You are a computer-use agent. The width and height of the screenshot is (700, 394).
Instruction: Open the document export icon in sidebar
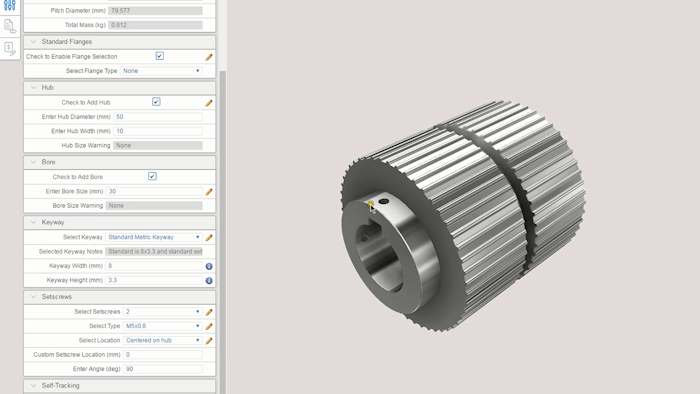[x=10, y=27]
